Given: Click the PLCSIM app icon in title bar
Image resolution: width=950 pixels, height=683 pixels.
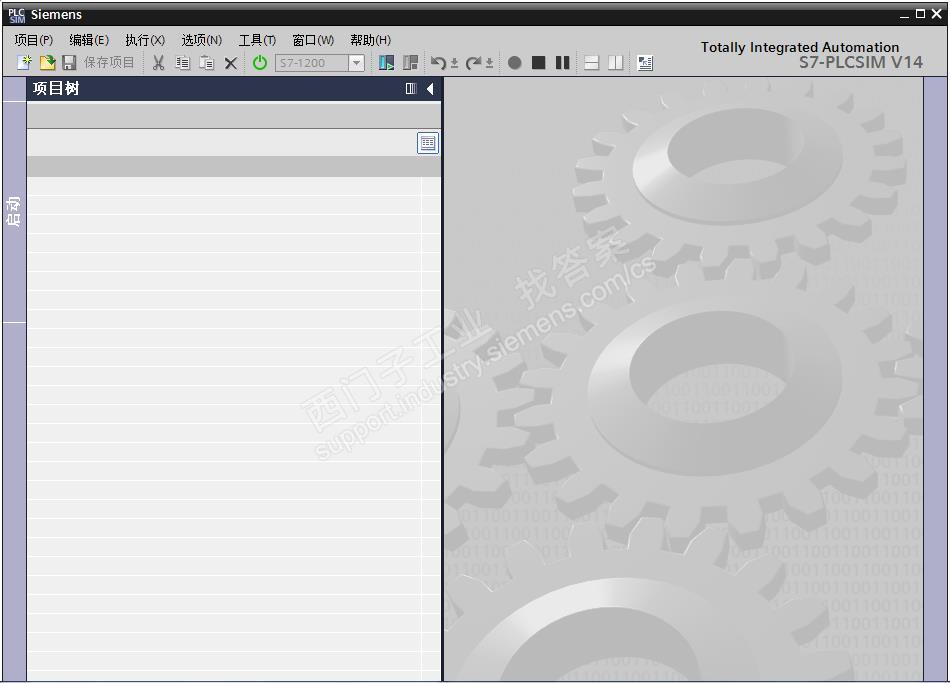Looking at the screenshot, I should [16, 15].
